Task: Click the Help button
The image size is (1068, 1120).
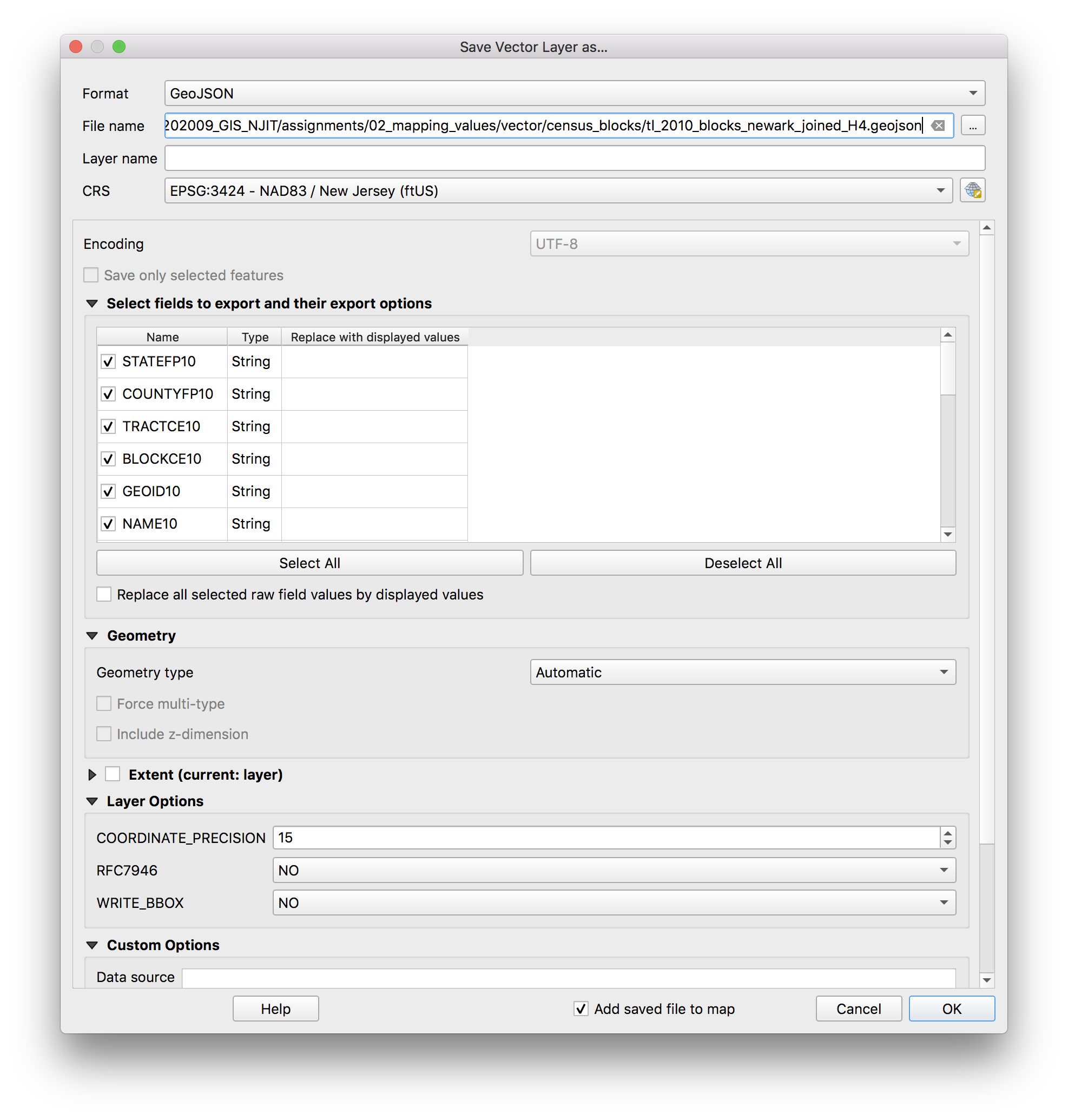Action: pyautogui.click(x=275, y=1009)
